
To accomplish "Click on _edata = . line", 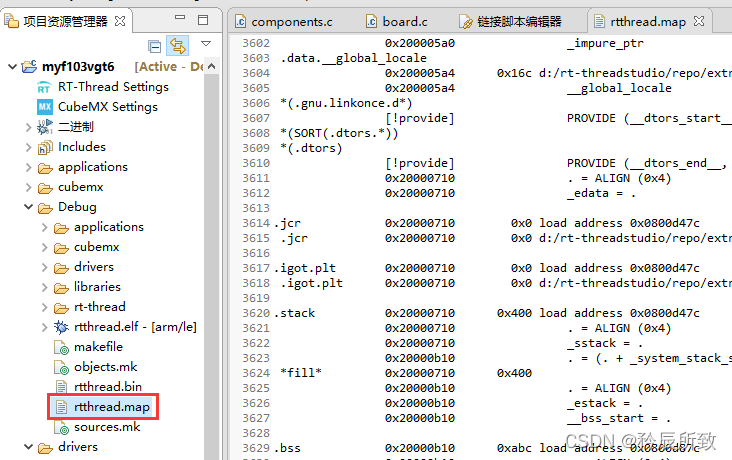I will [x=601, y=193].
